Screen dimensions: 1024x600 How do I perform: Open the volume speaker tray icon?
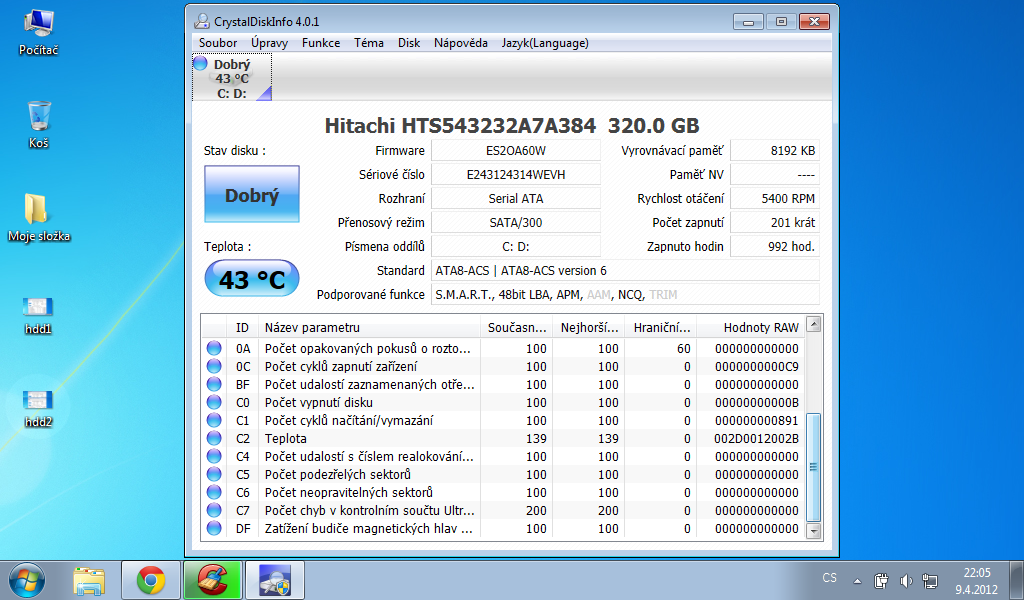906,580
